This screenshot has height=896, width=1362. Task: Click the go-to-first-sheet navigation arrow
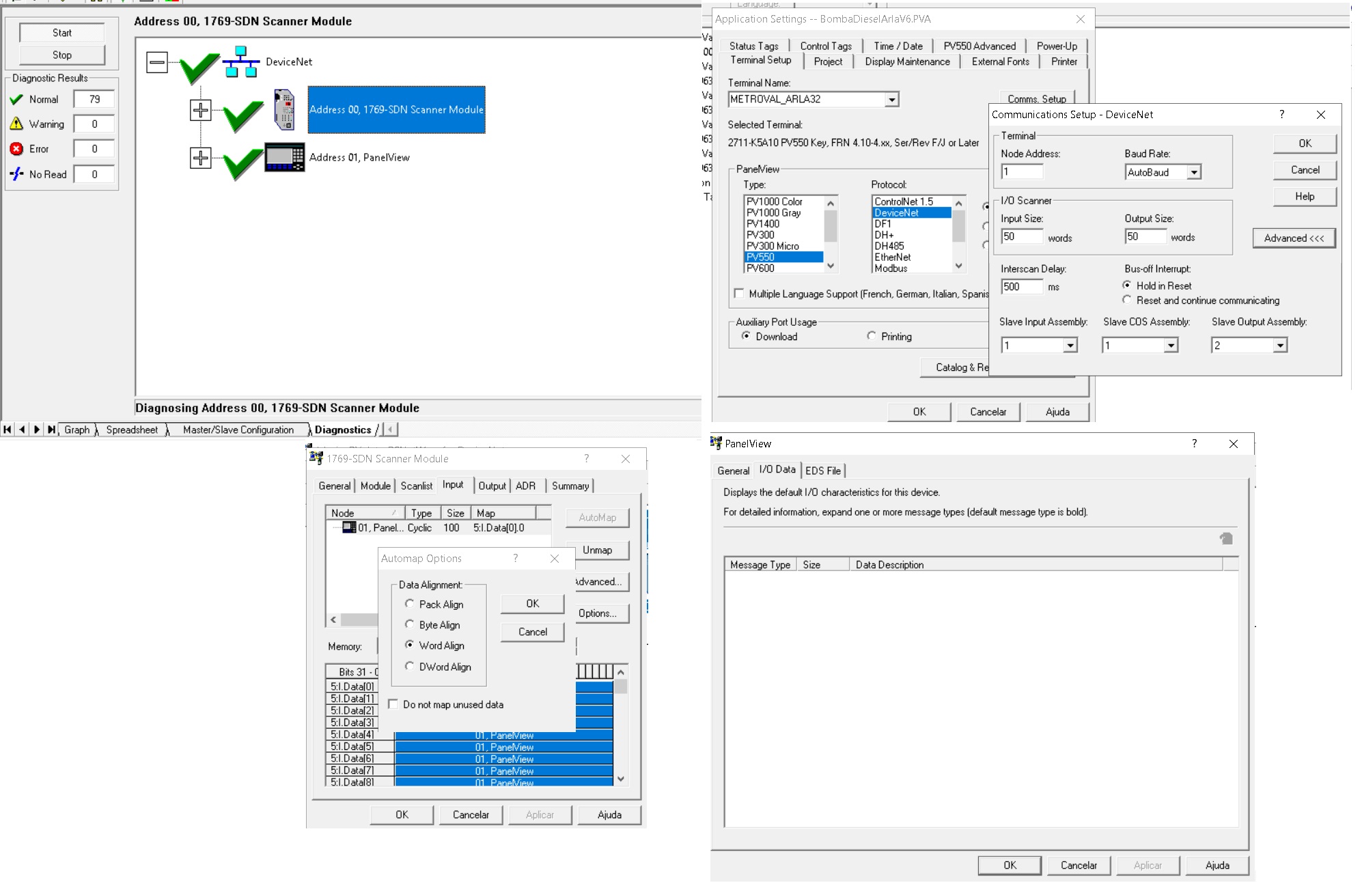click(x=8, y=430)
